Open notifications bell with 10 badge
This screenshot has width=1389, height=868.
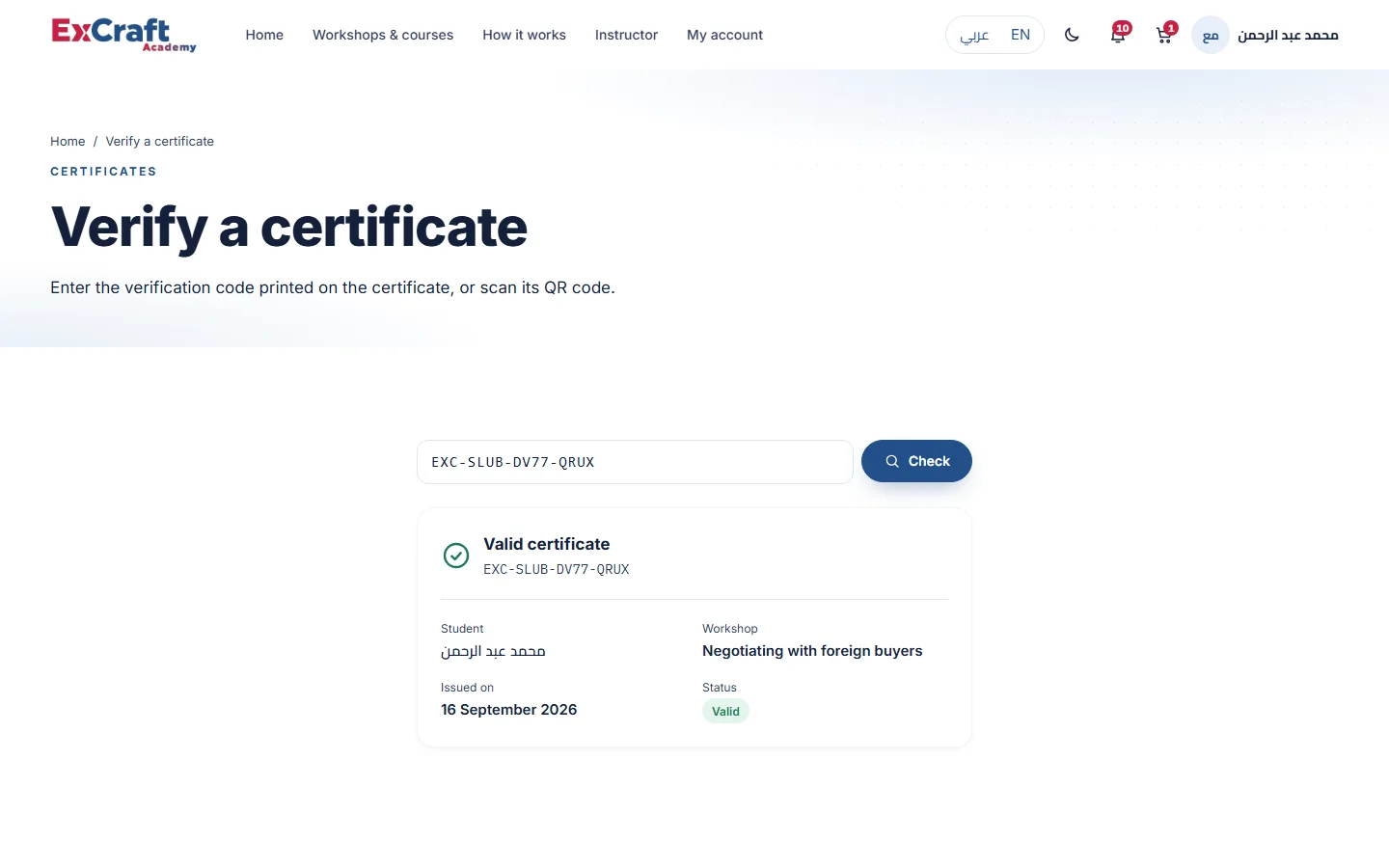(1119, 35)
